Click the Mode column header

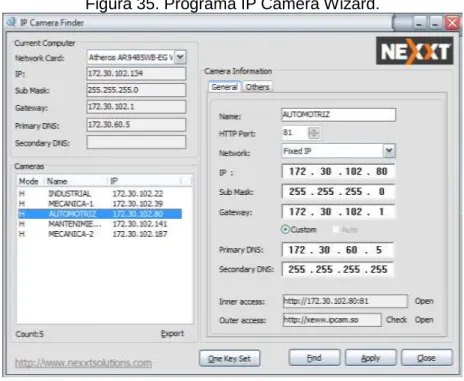pyautogui.click(x=30, y=181)
